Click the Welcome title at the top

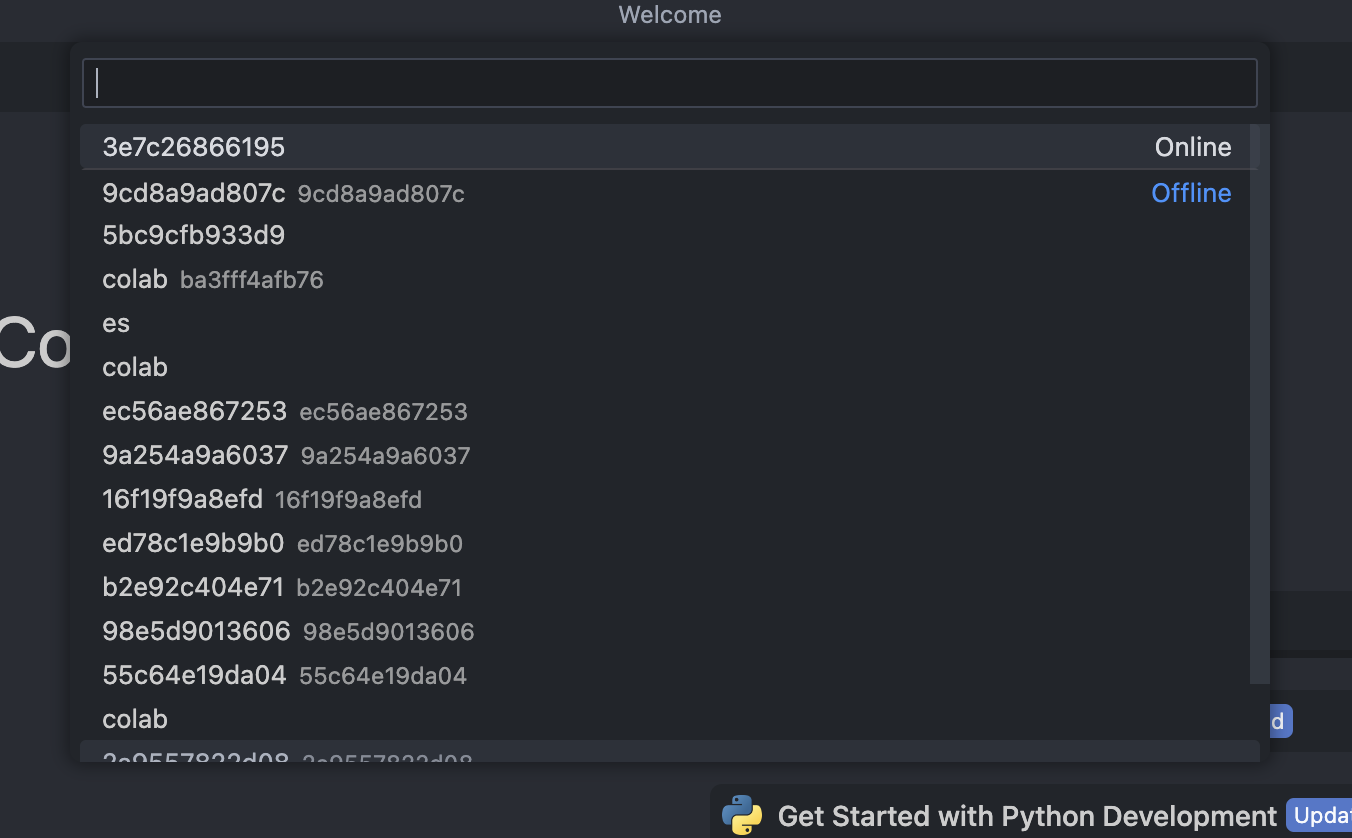tap(669, 15)
